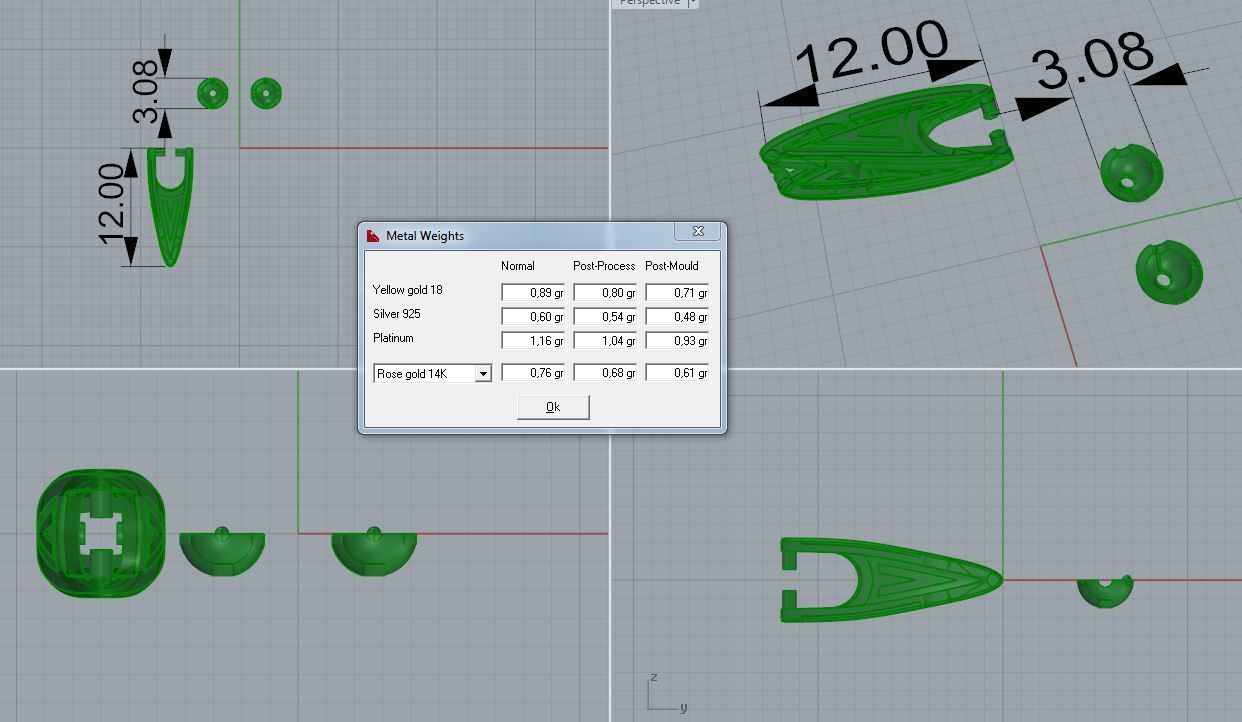Click the Yellow gold 18 row label
This screenshot has height=722, width=1242.
click(x=407, y=290)
